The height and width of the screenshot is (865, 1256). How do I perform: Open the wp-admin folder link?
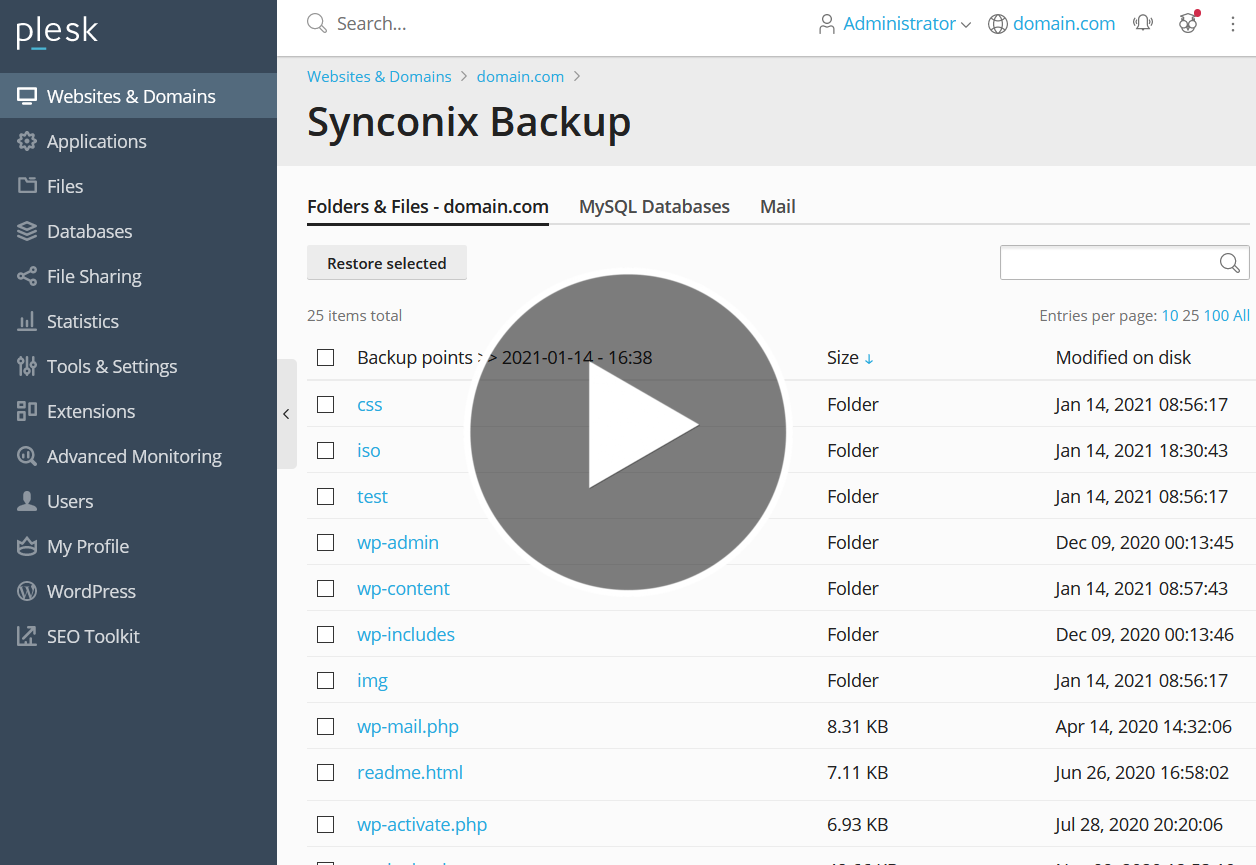pyautogui.click(x=397, y=543)
